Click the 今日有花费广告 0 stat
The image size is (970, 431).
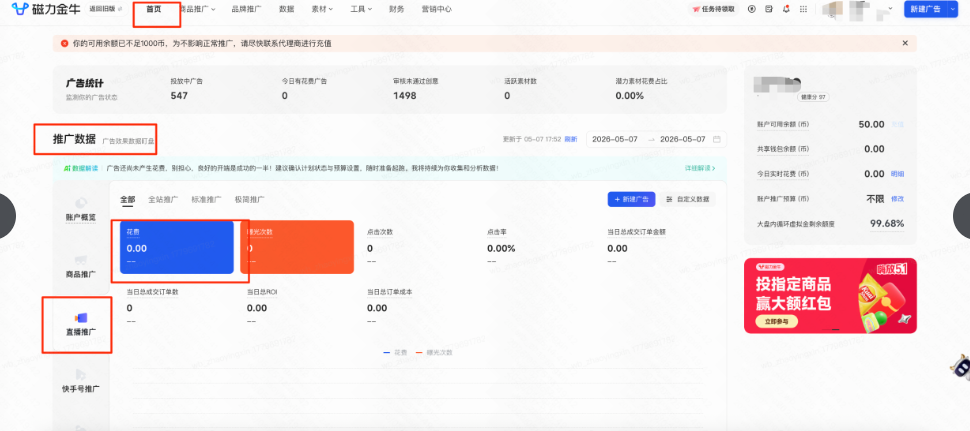(304, 90)
